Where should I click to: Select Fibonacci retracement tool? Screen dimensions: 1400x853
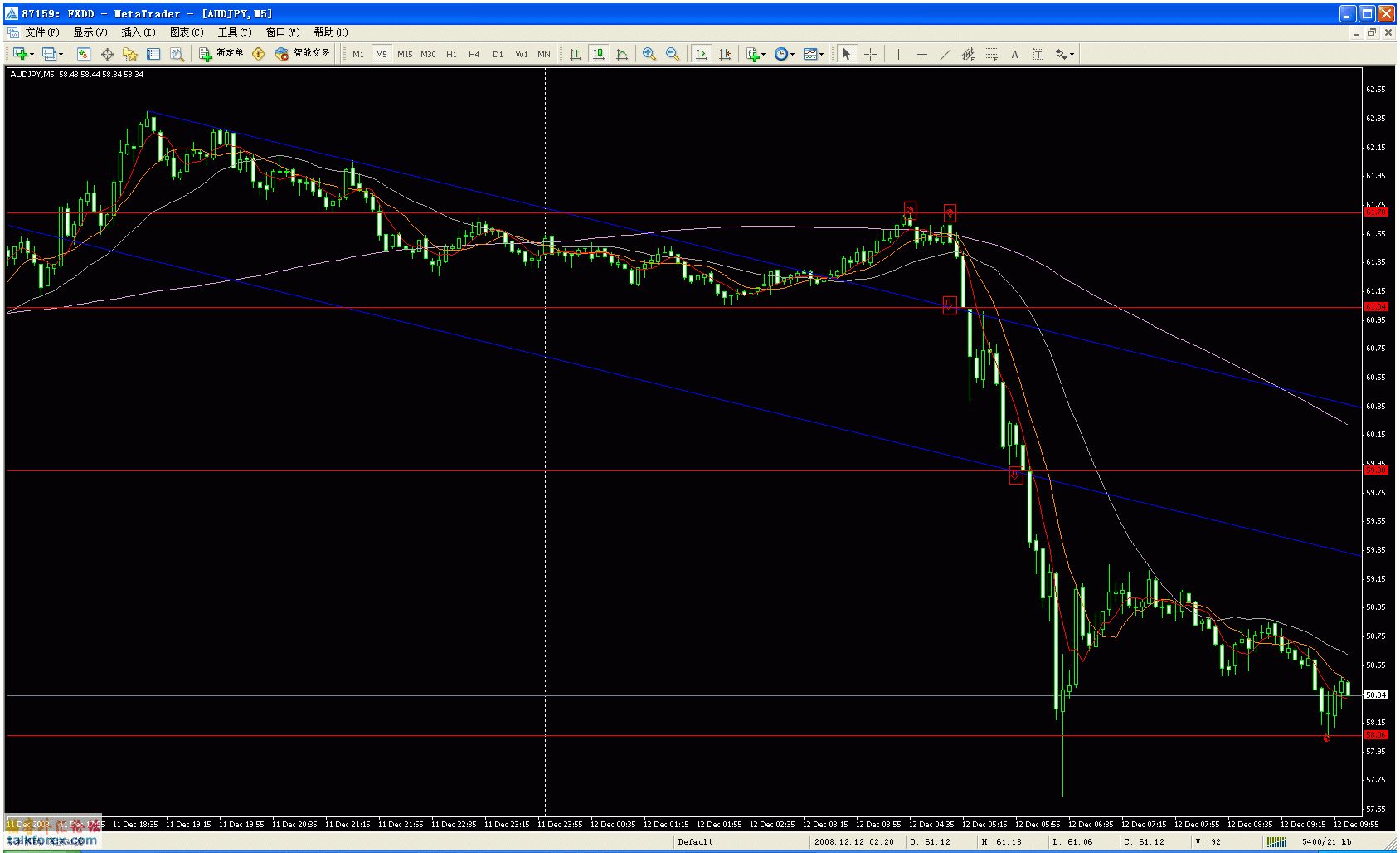[991, 54]
